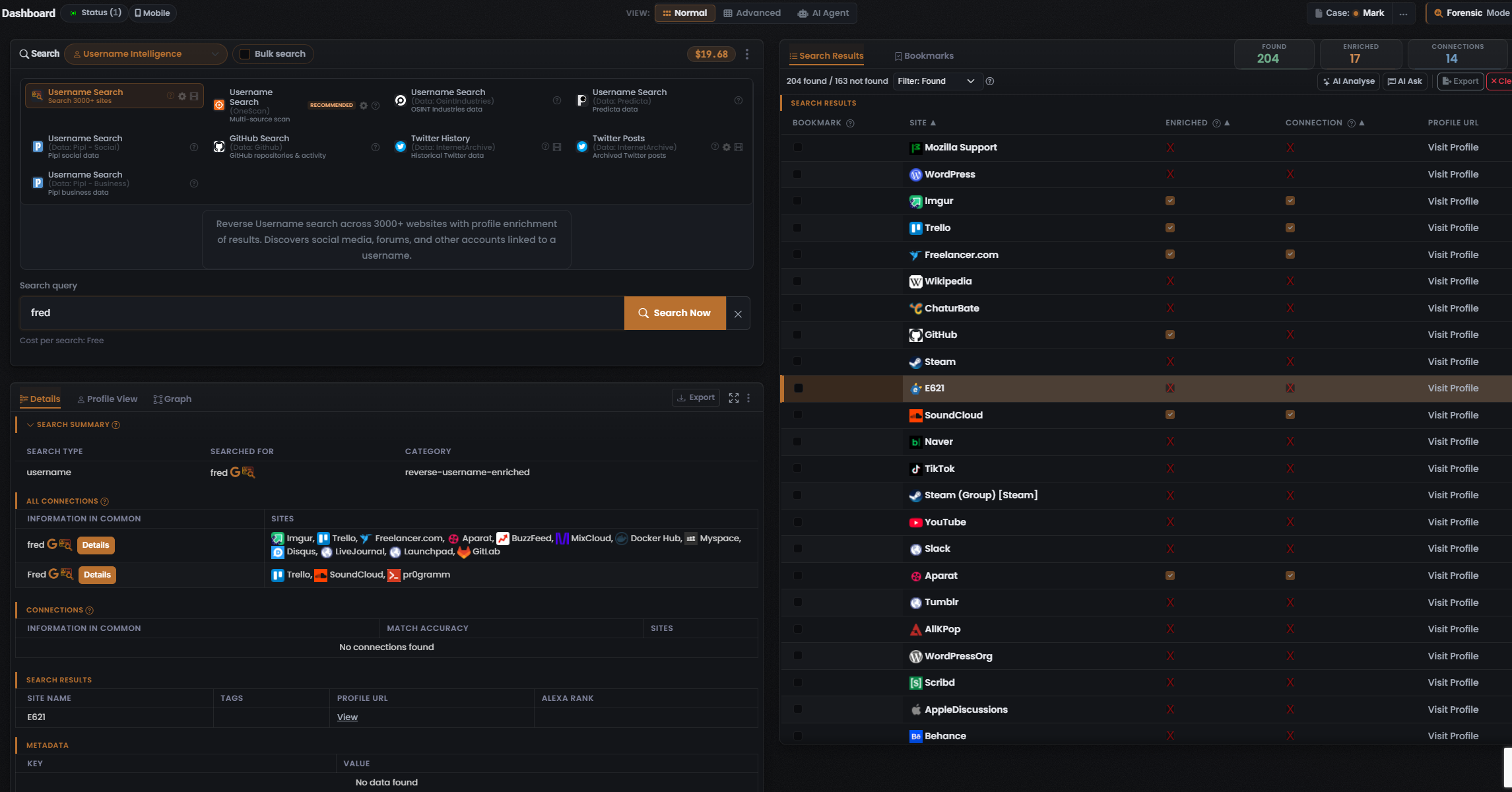This screenshot has height=792, width=1512.
Task: Open the details panel kebab menu
Action: pos(748,398)
